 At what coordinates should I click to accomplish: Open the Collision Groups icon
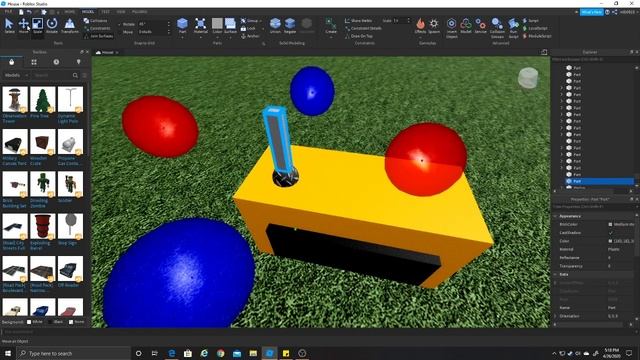(497, 24)
